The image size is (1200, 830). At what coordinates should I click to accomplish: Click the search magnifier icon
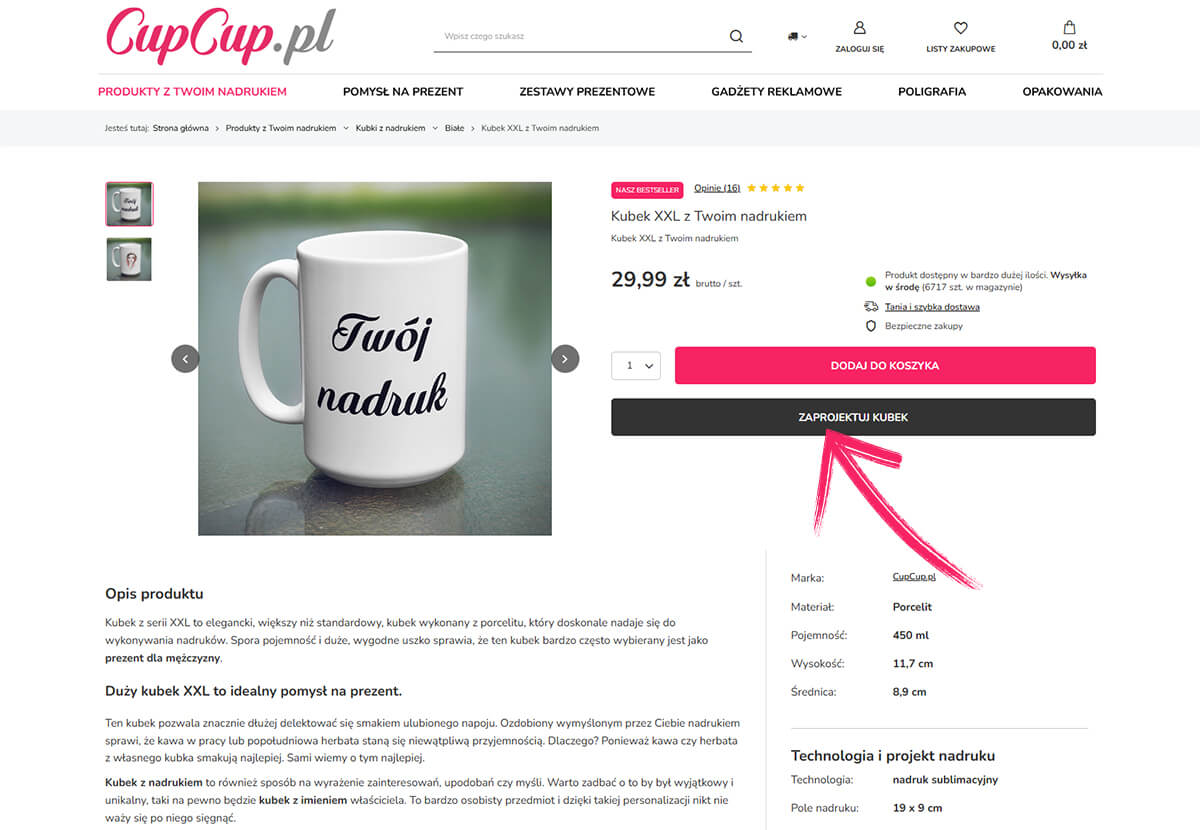736,36
